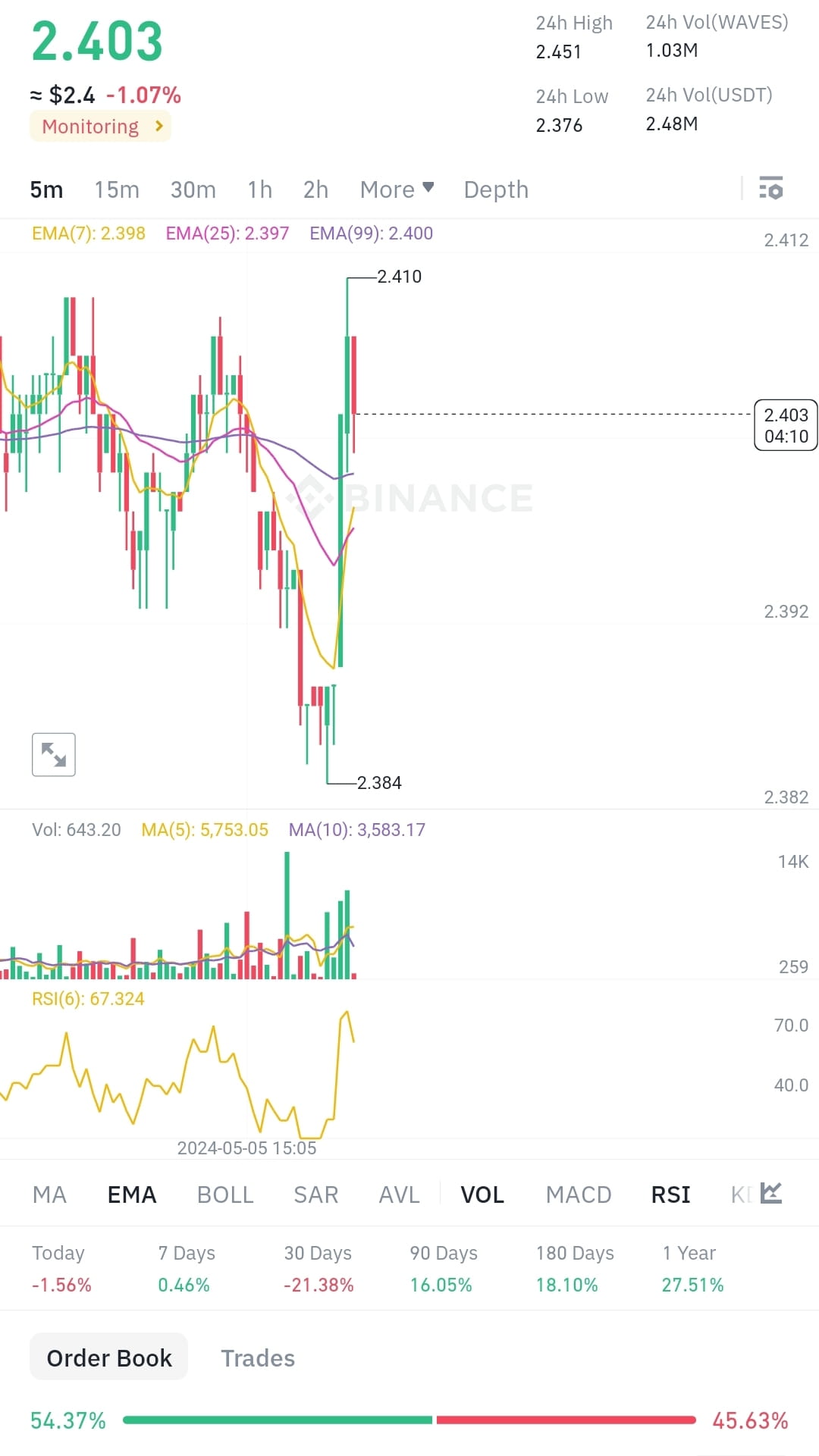Toggle the EMA overlay on the chart

pyautogui.click(x=131, y=1195)
